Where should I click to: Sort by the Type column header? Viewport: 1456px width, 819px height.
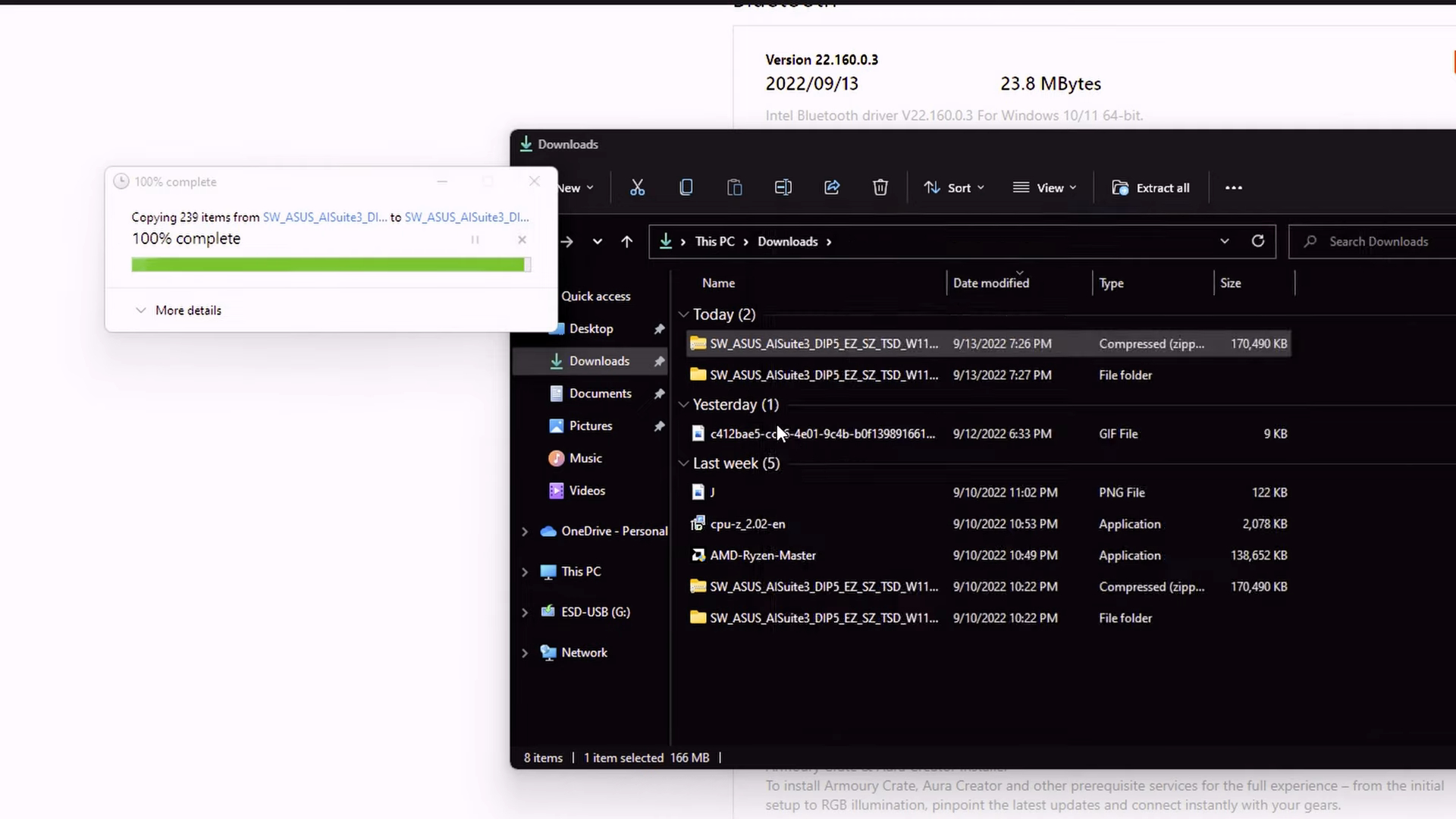[1111, 283]
